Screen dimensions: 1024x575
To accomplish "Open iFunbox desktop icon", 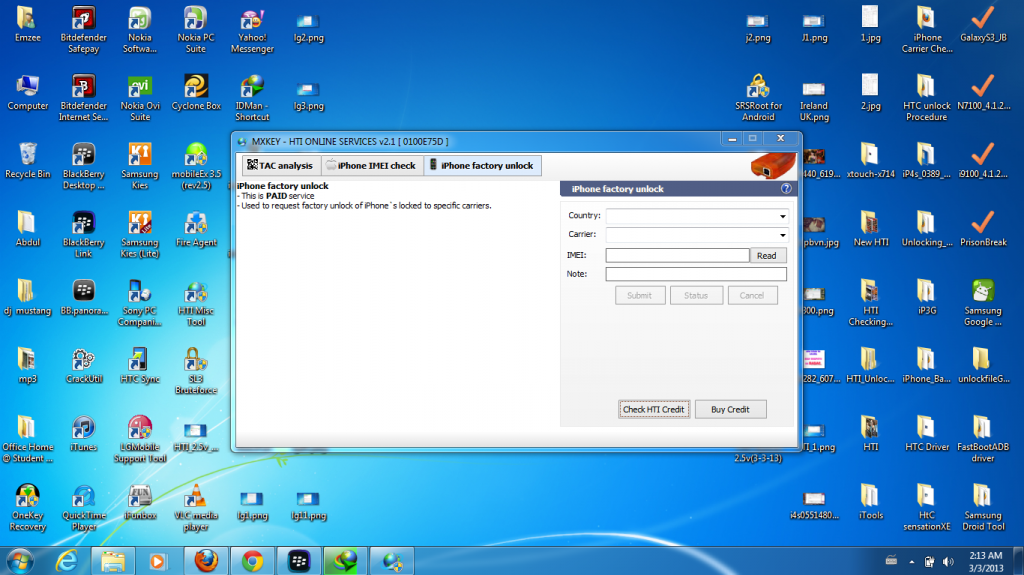I will (140, 502).
